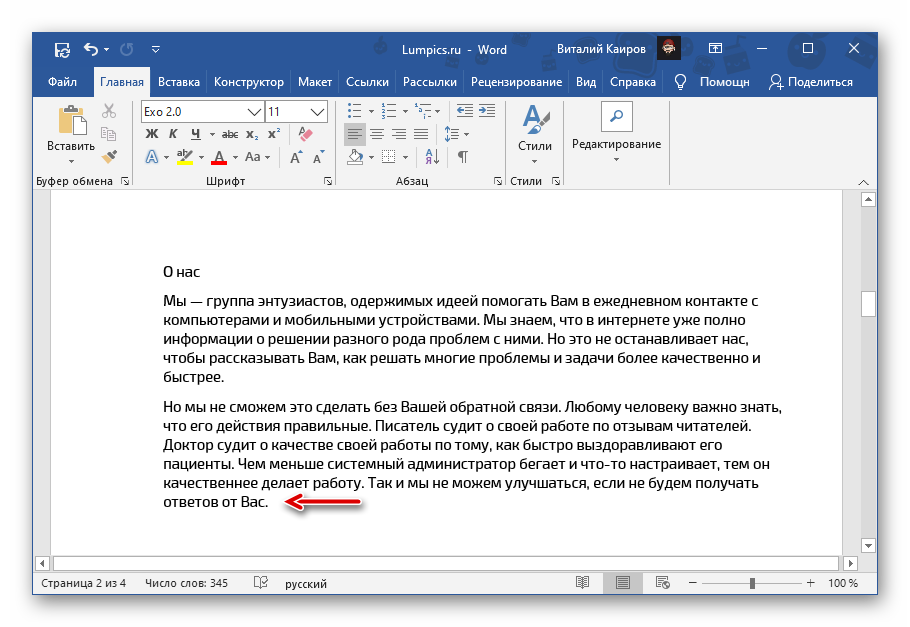The image size is (910, 627).
Task: Increase font size with large A
Action: tap(295, 157)
